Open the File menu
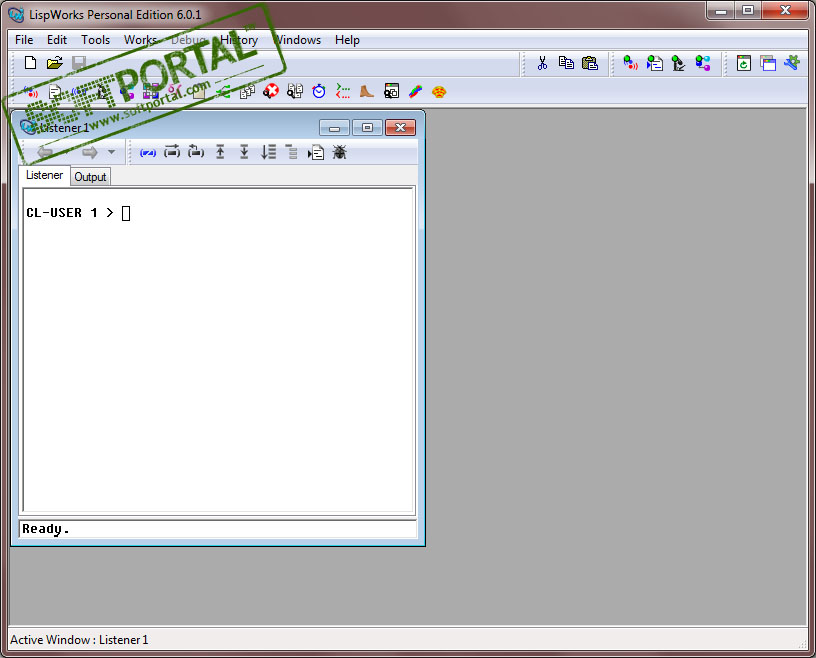This screenshot has width=816, height=658. [x=24, y=40]
